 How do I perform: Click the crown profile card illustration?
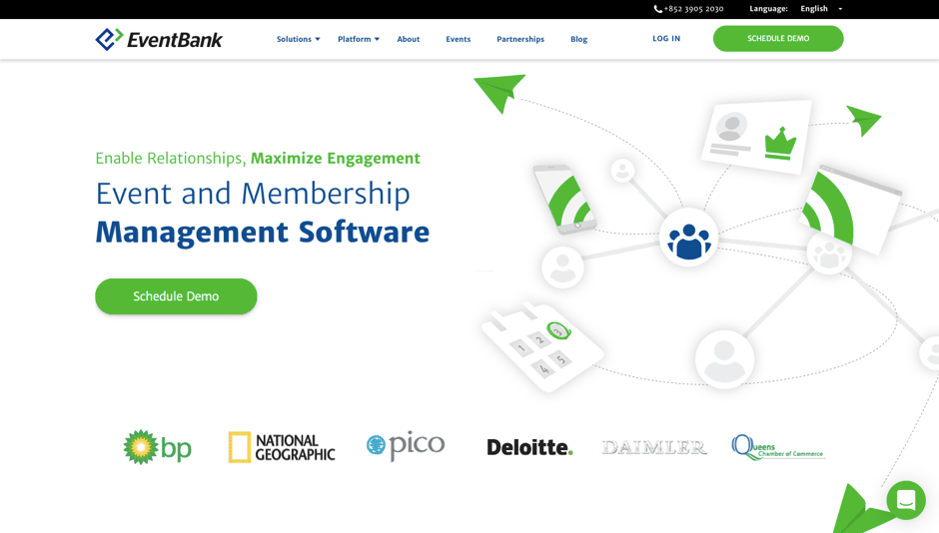756,137
